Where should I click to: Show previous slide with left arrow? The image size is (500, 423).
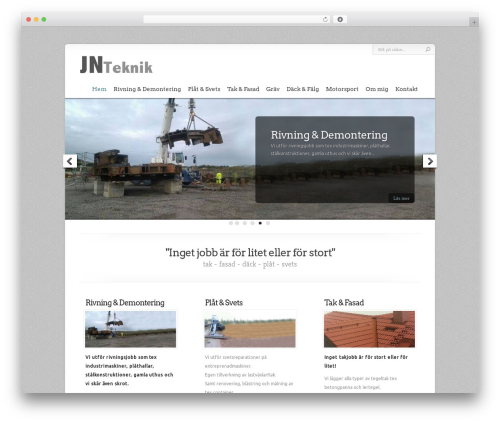point(70,161)
